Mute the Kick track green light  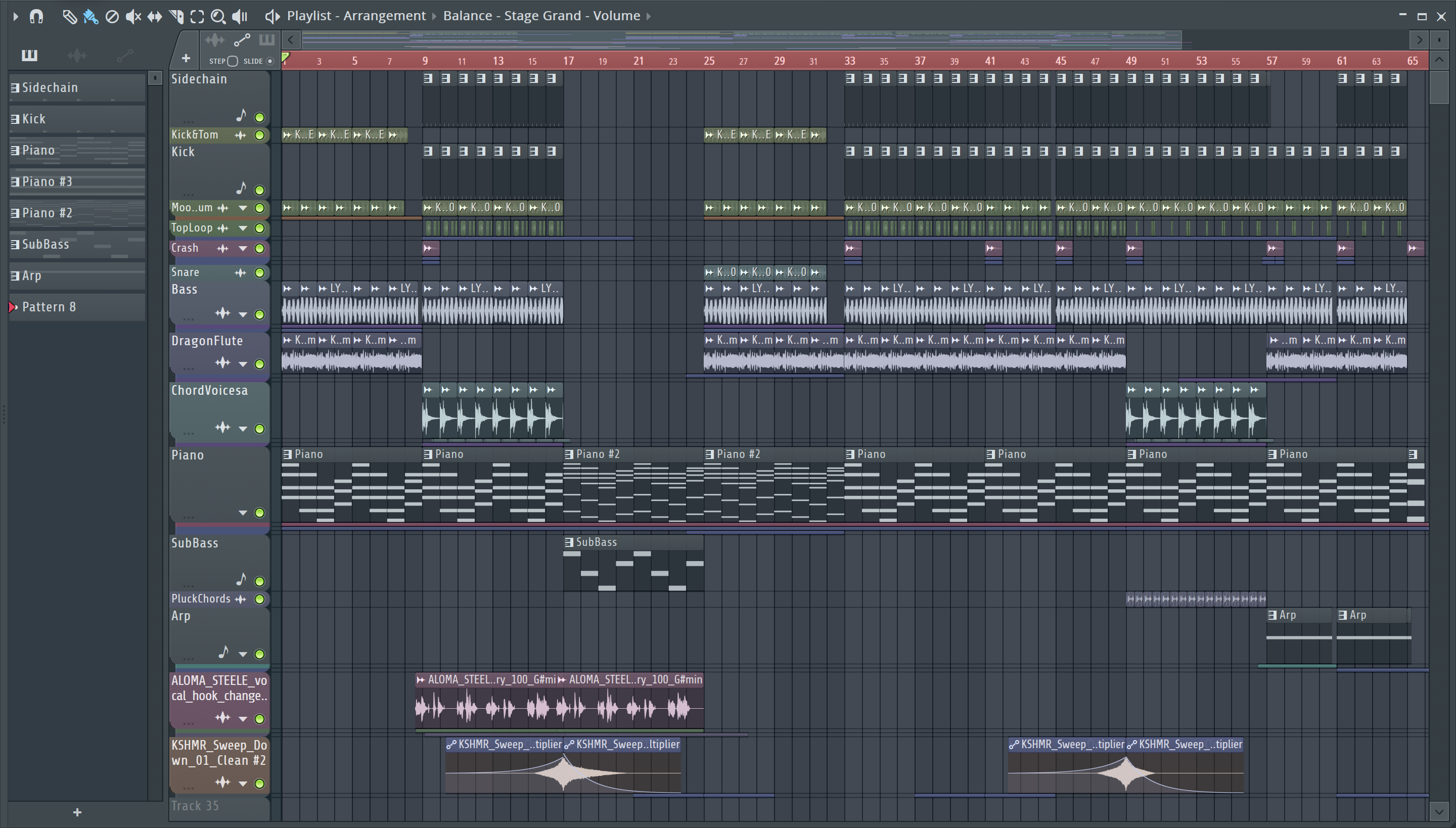(259, 190)
